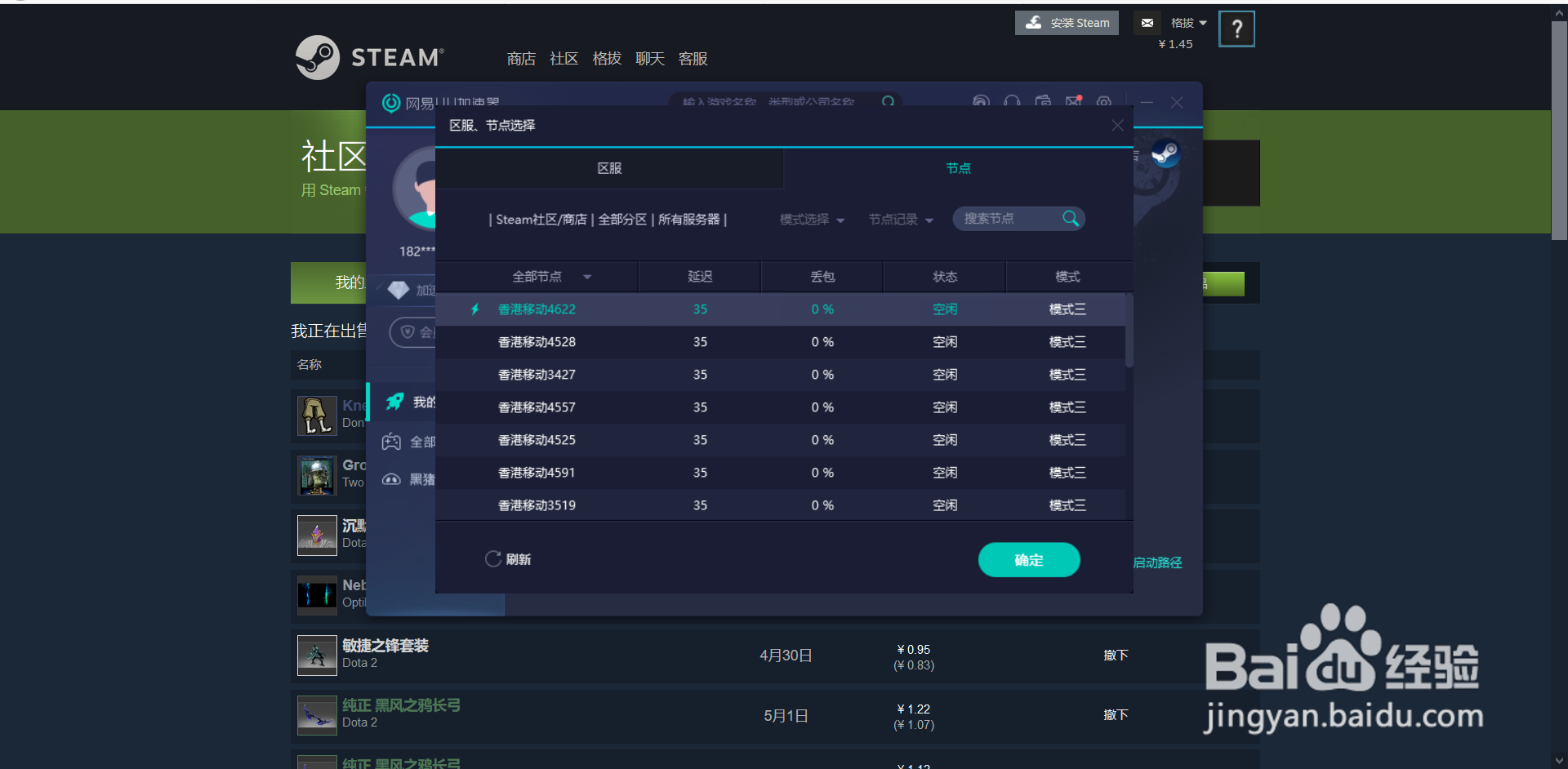This screenshot has width=1568, height=769.
Task: Open the 社区 menu in Steam
Action: [x=563, y=59]
